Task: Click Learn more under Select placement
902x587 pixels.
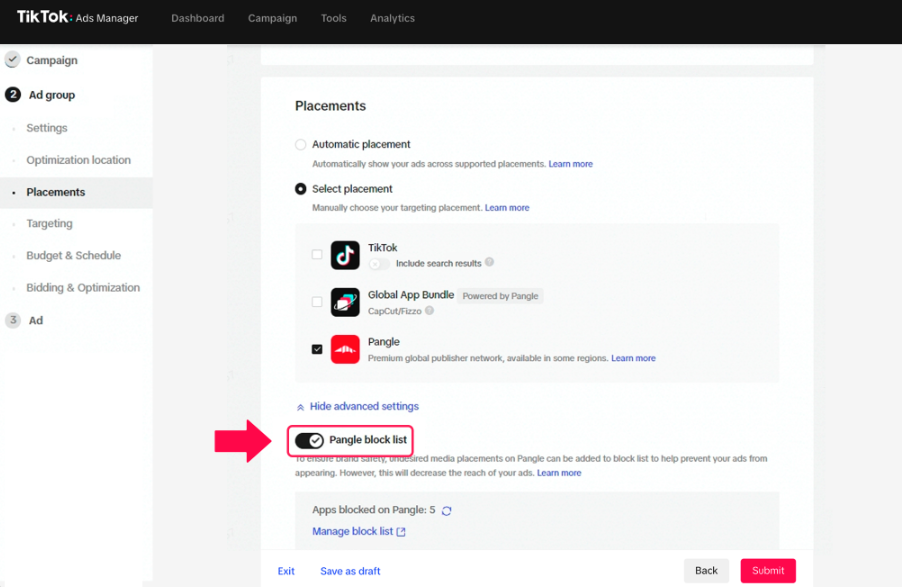Action: pyautogui.click(x=507, y=208)
